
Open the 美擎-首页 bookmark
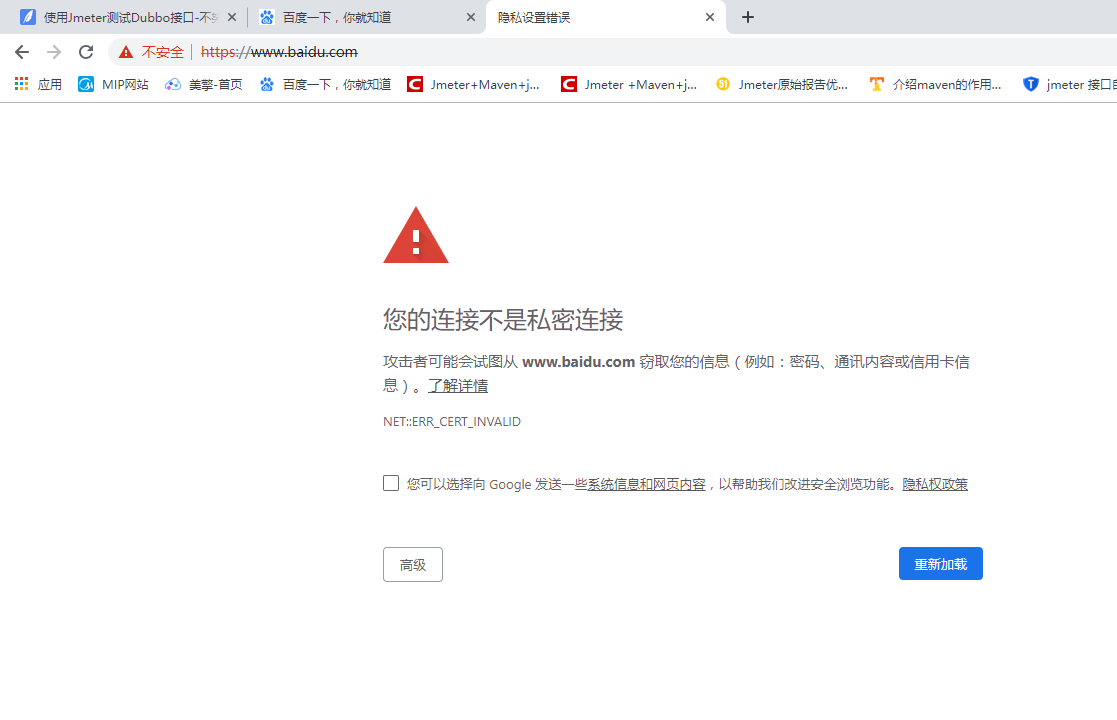point(204,84)
